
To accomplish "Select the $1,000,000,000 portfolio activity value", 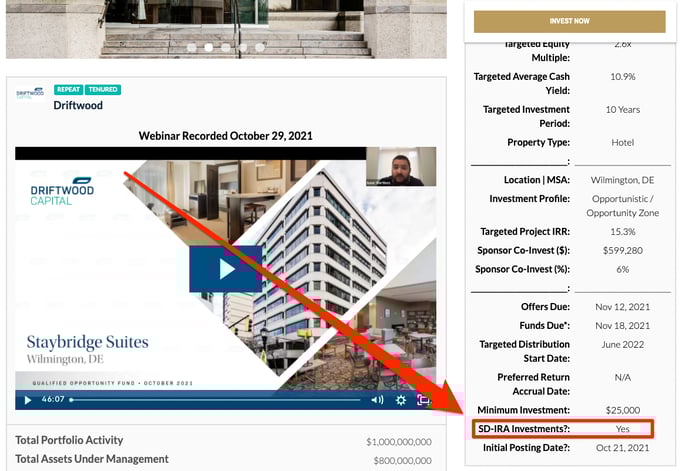I will (x=399, y=442).
